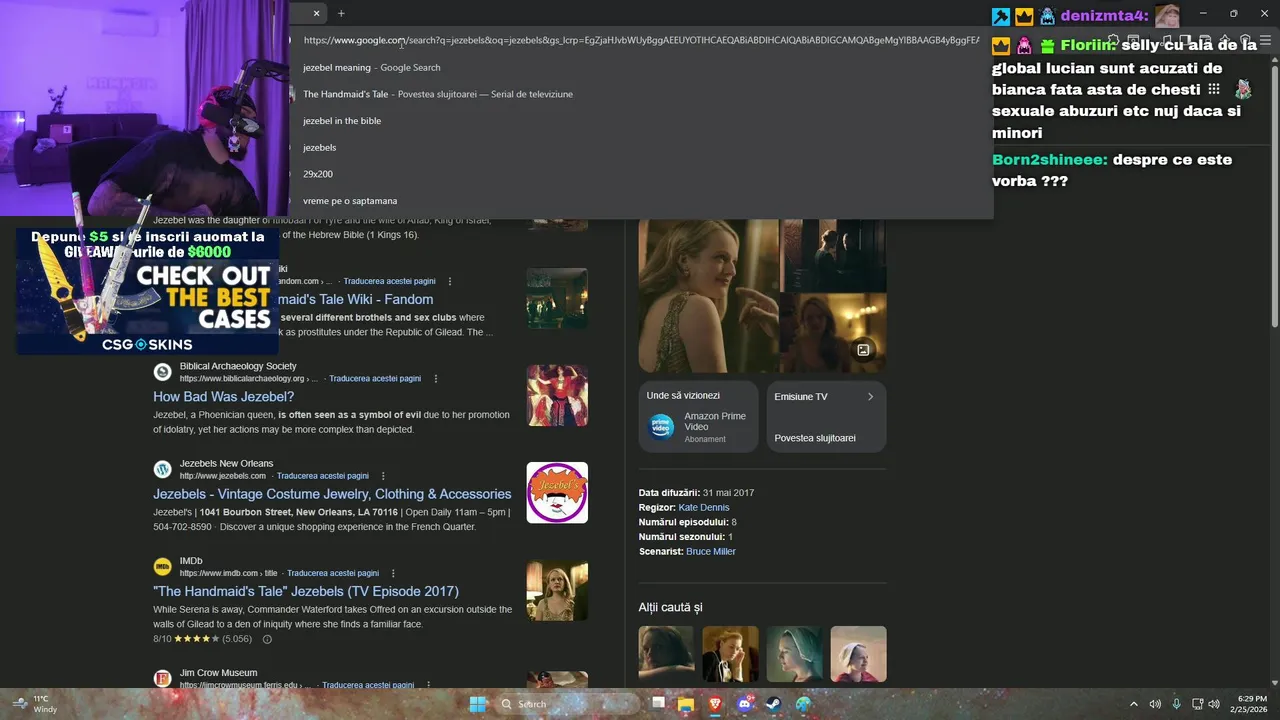This screenshot has height=720, width=1280.
Task: Open the Kate Dennis director link
Action: click(x=704, y=508)
